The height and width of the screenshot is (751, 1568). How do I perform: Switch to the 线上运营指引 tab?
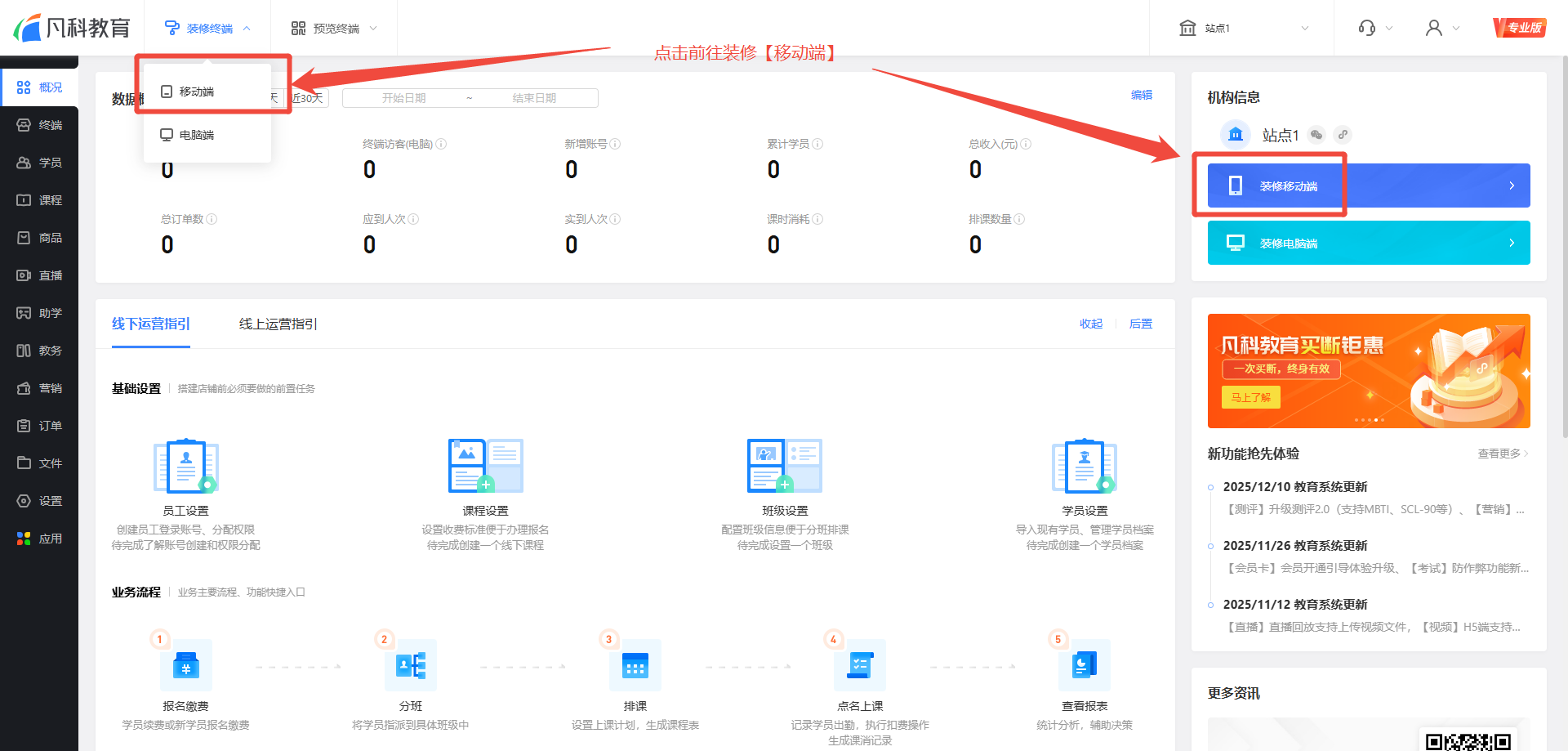(x=278, y=324)
